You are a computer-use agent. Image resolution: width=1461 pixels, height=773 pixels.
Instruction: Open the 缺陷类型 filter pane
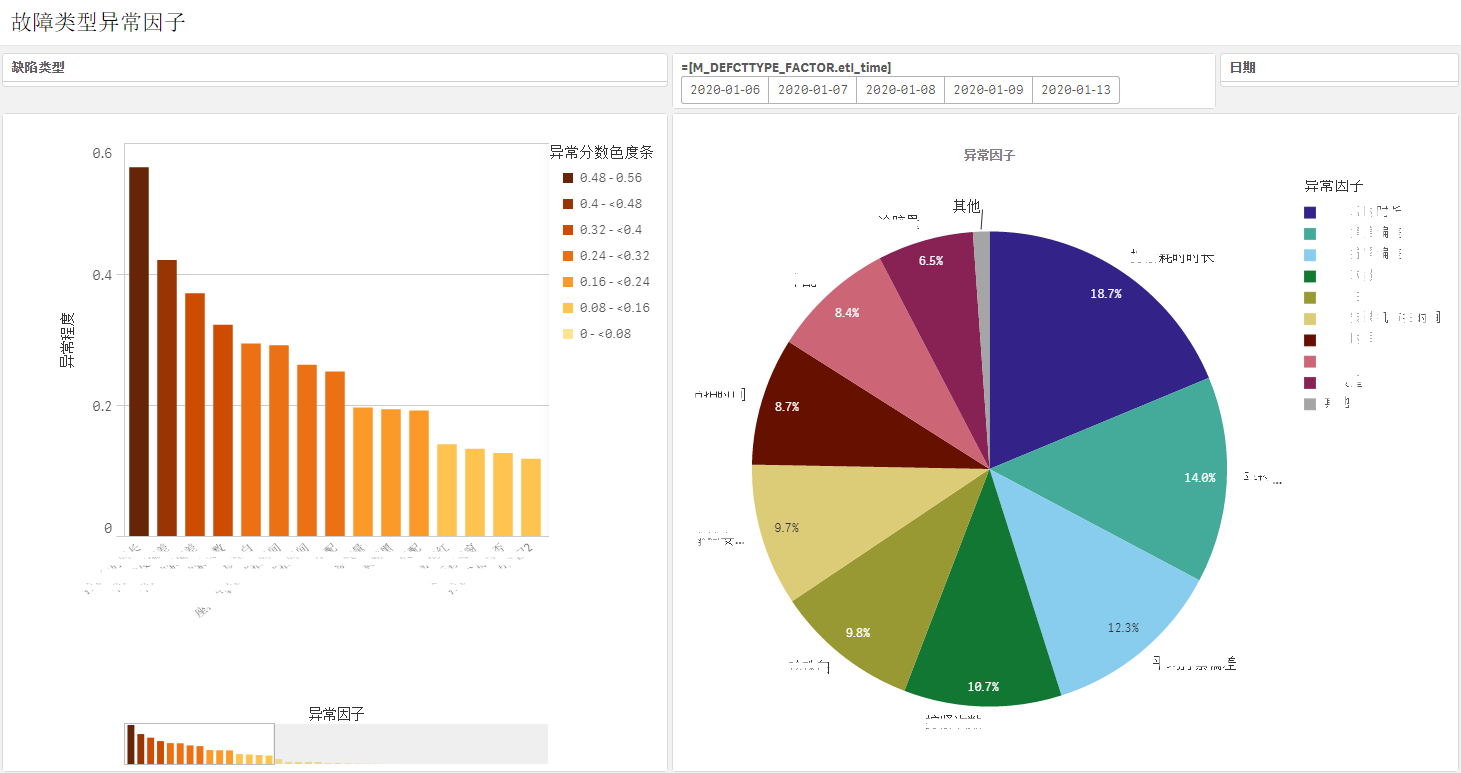point(334,68)
